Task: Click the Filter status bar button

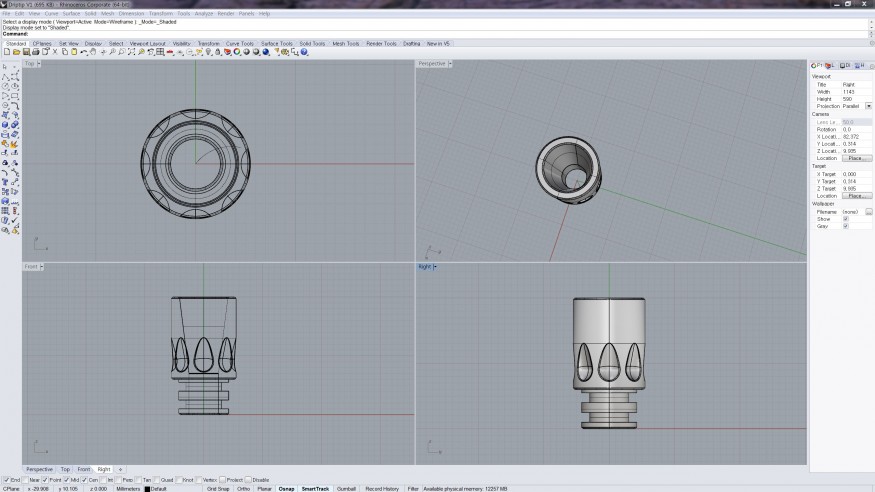Action: pos(413,489)
